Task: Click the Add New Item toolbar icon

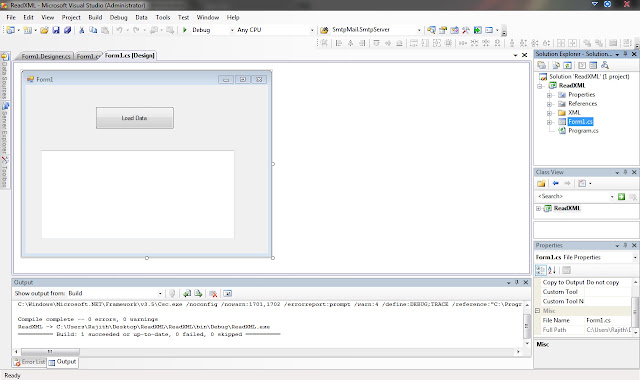Action: (x=27, y=30)
